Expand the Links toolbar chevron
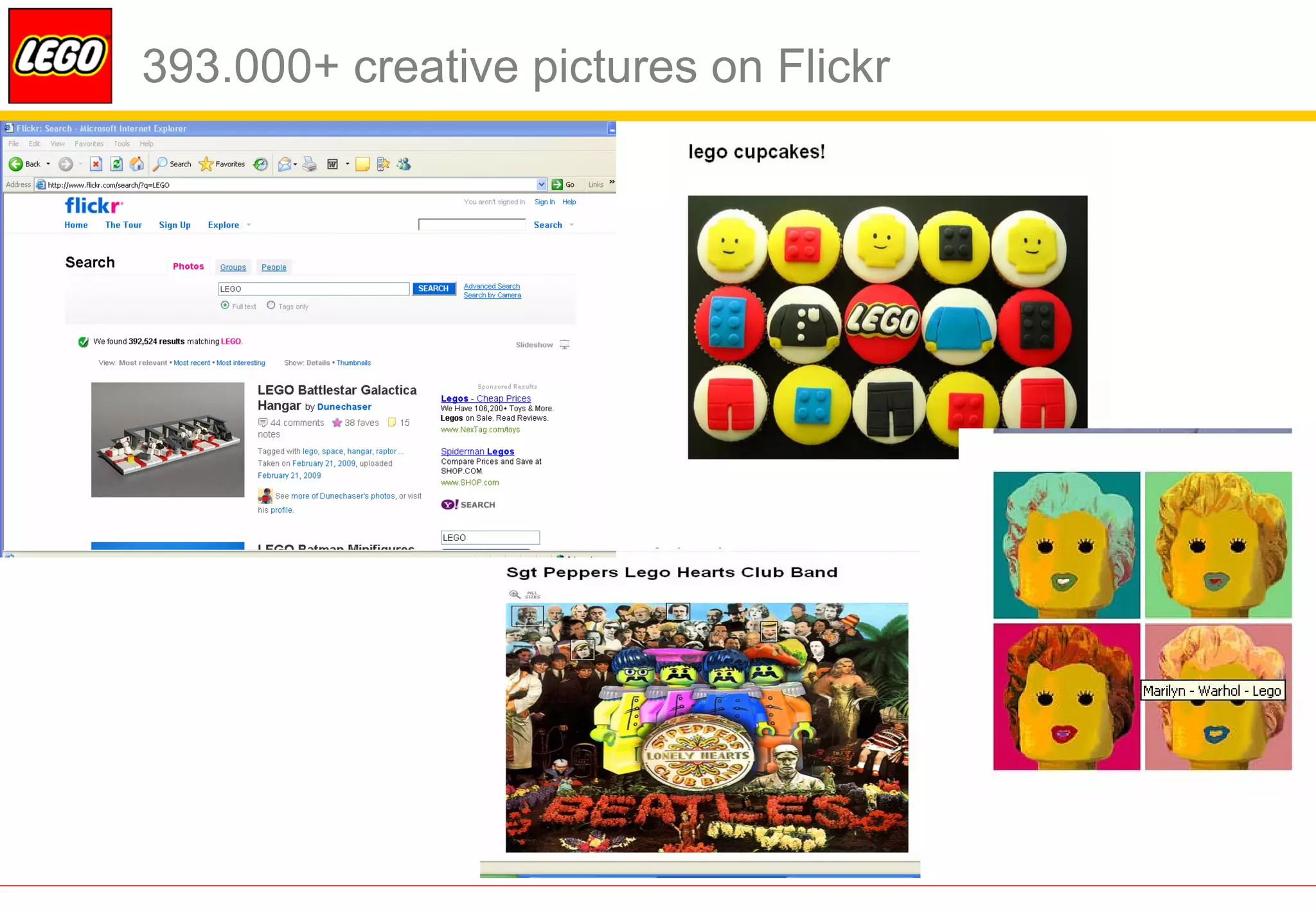 [612, 182]
